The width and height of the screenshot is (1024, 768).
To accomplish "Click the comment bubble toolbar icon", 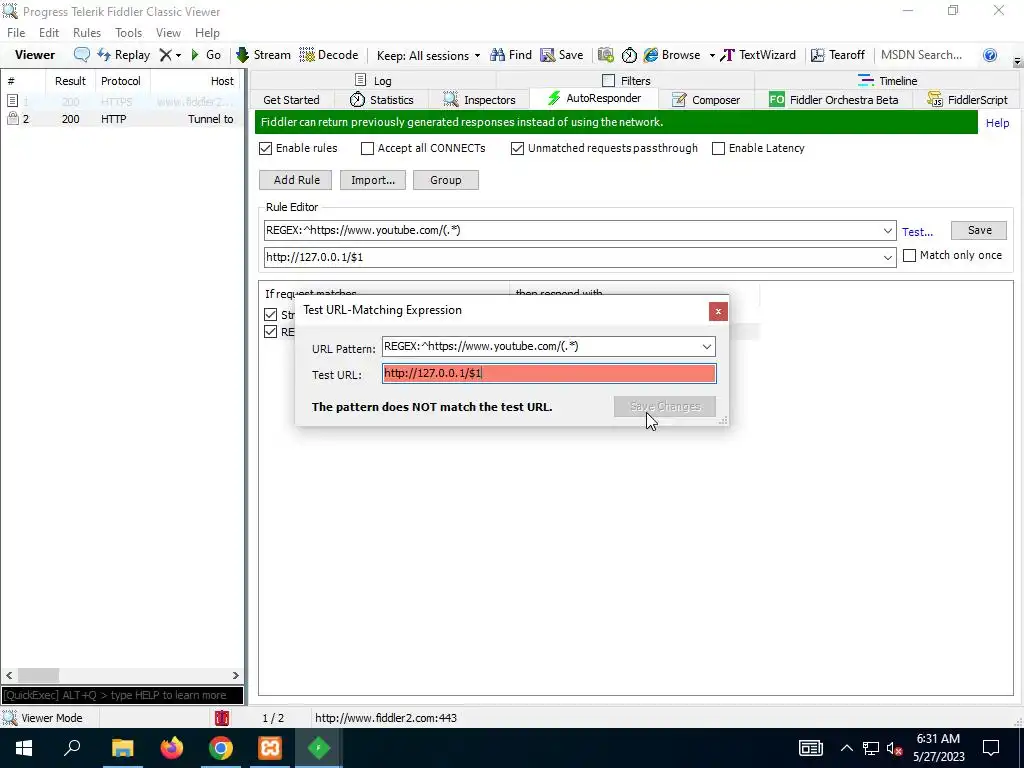I will [x=82, y=55].
